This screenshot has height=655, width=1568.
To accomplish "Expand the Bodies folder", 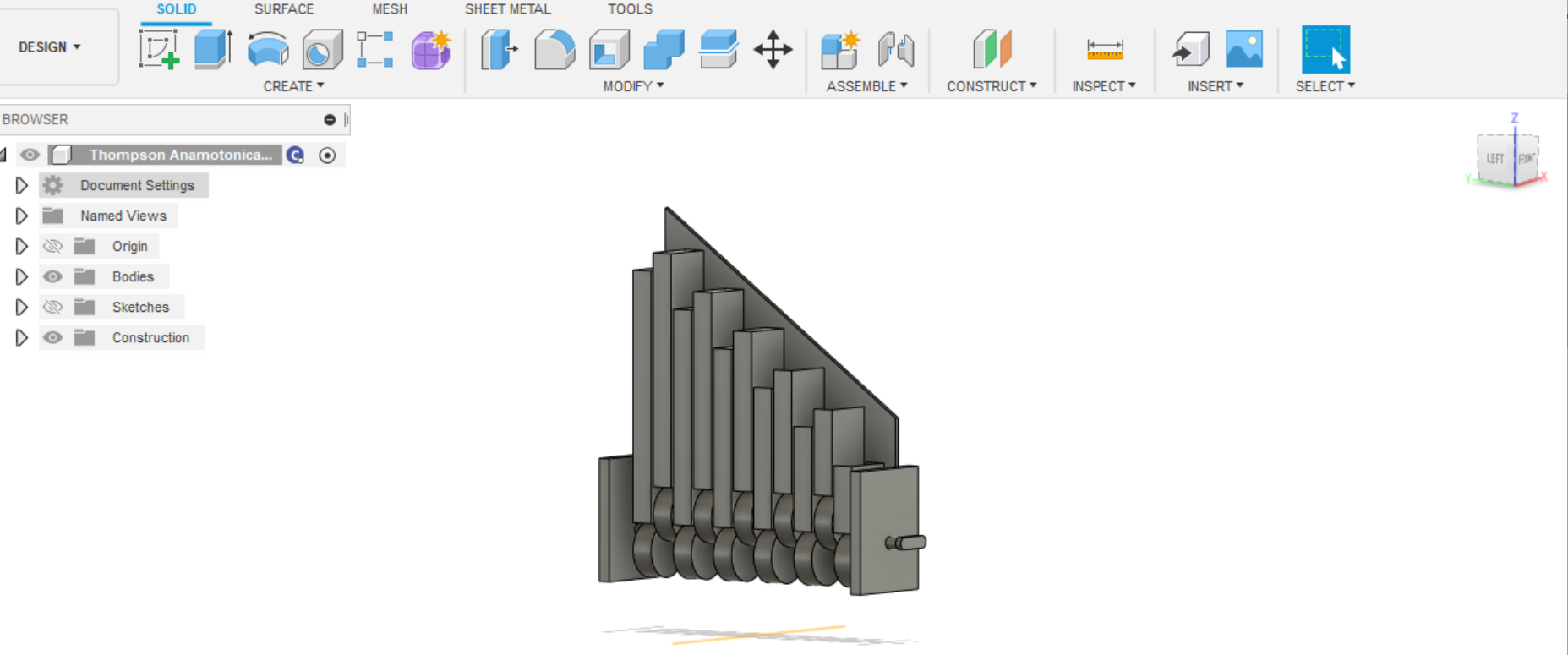I will (x=22, y=276).
